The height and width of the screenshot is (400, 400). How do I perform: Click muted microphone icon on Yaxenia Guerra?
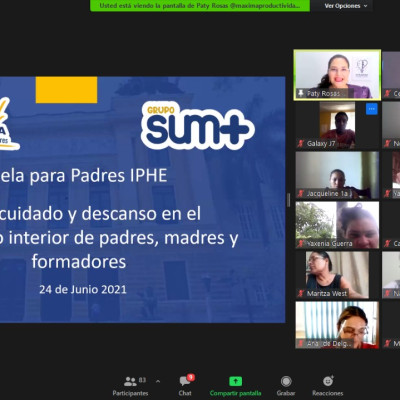pyautogui.click(x=301, y=243)
